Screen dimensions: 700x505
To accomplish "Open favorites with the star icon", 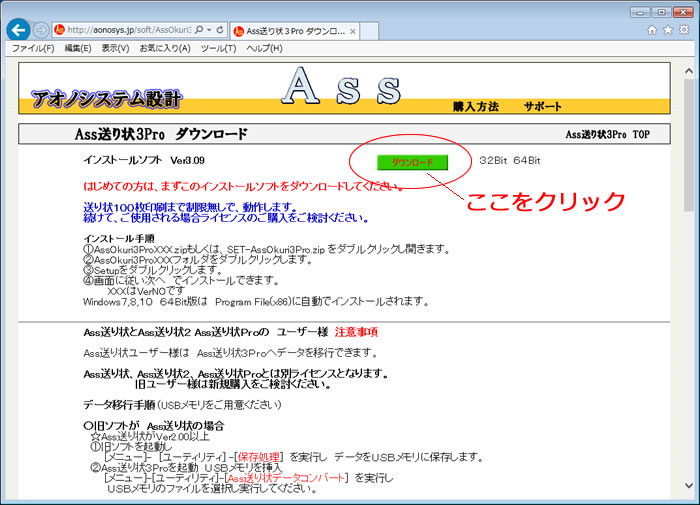I will click(667, 30).
